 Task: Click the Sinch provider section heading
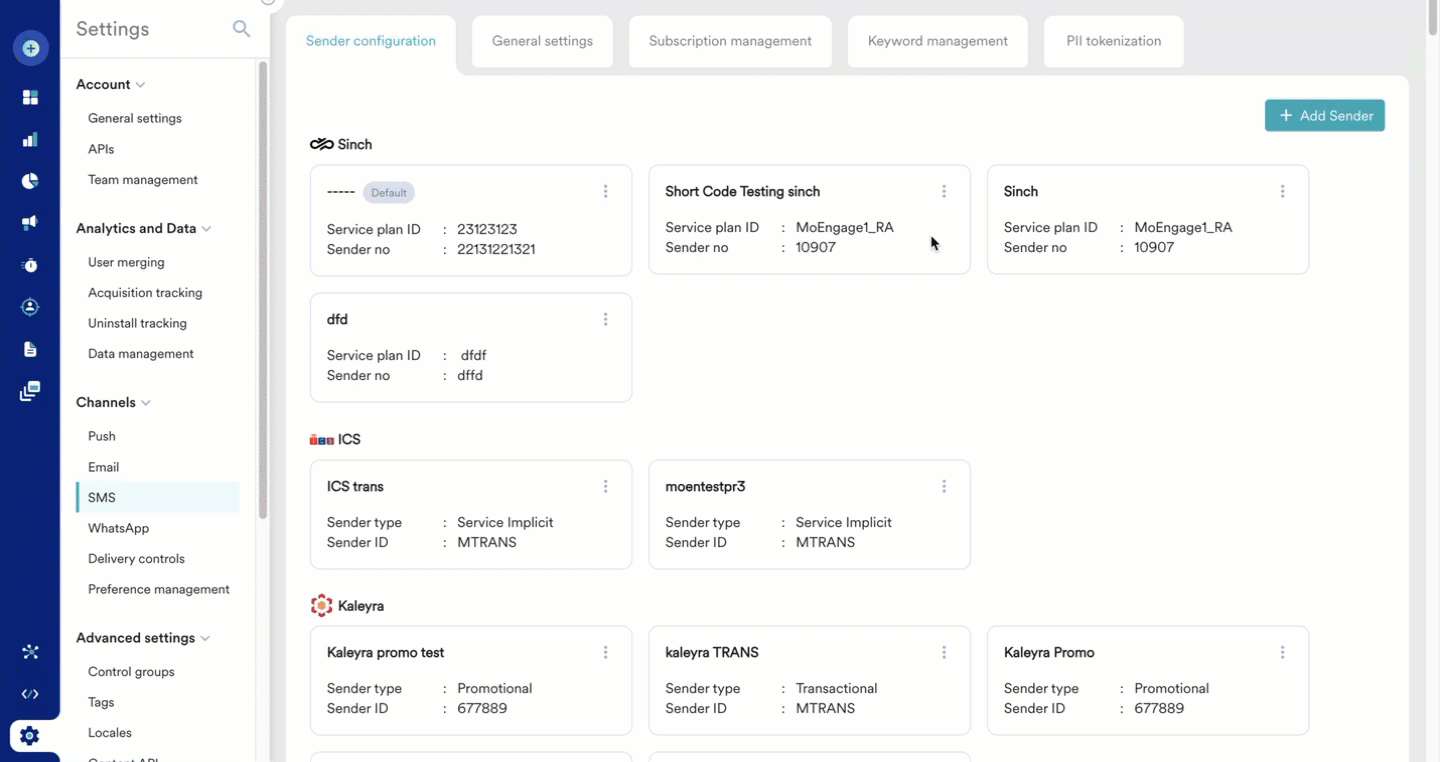click(341, 144)
